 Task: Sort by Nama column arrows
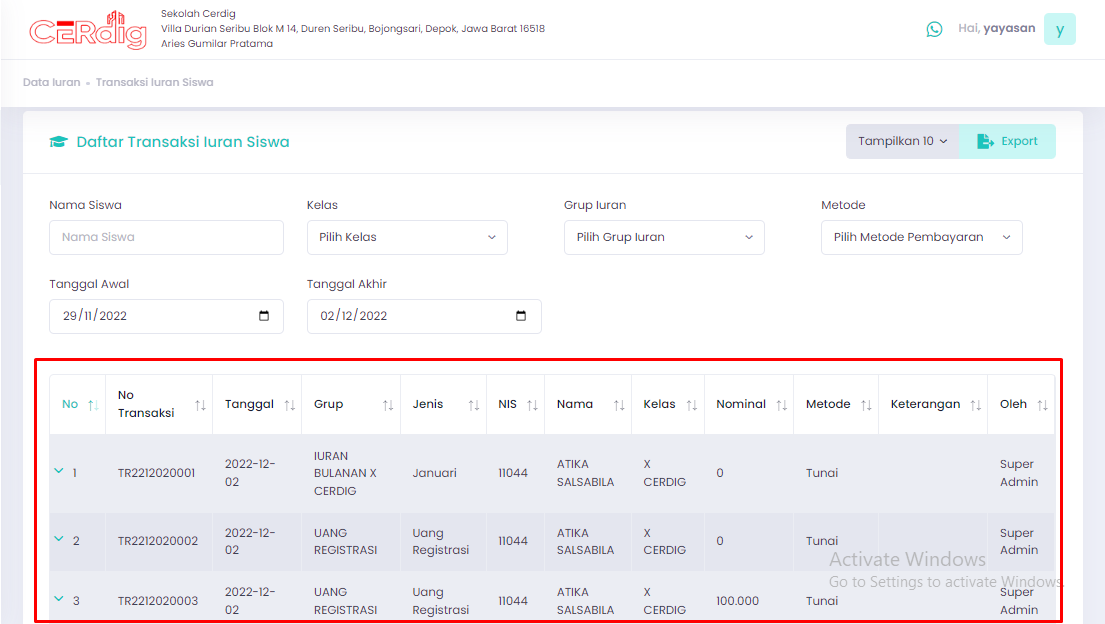coord(619,405)
